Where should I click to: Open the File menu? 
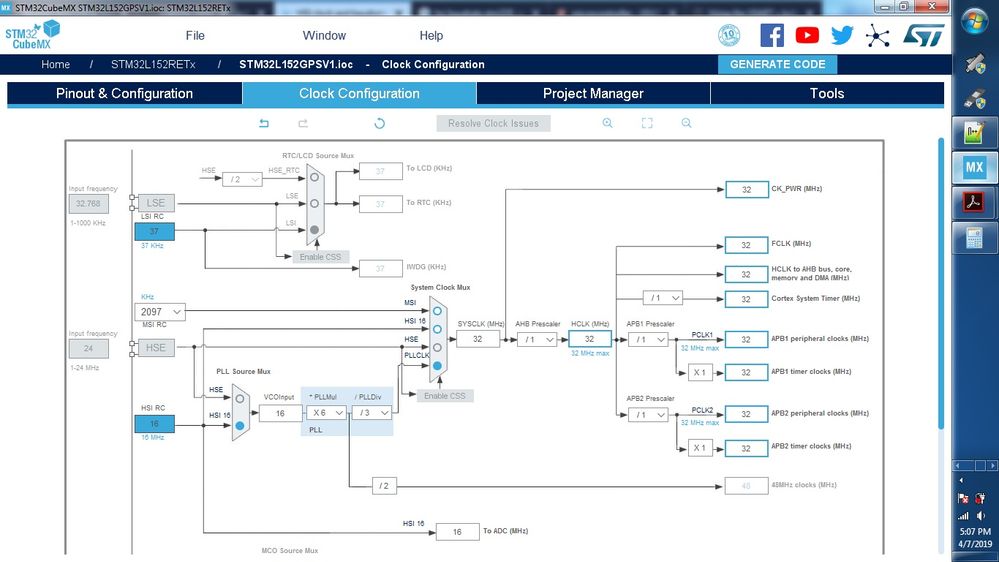195,36
